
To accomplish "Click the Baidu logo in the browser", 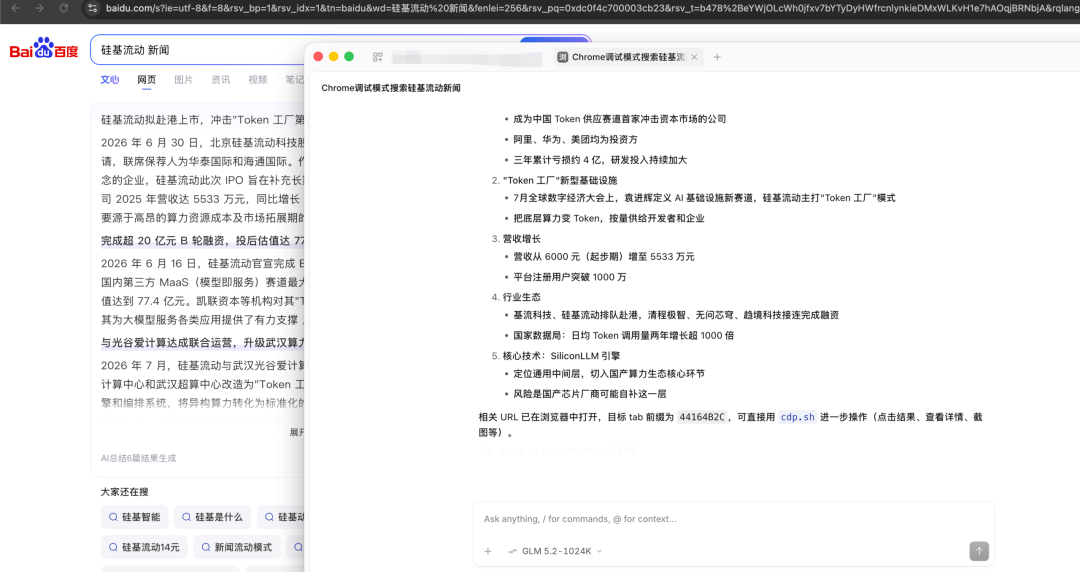I will pos(44,49).
